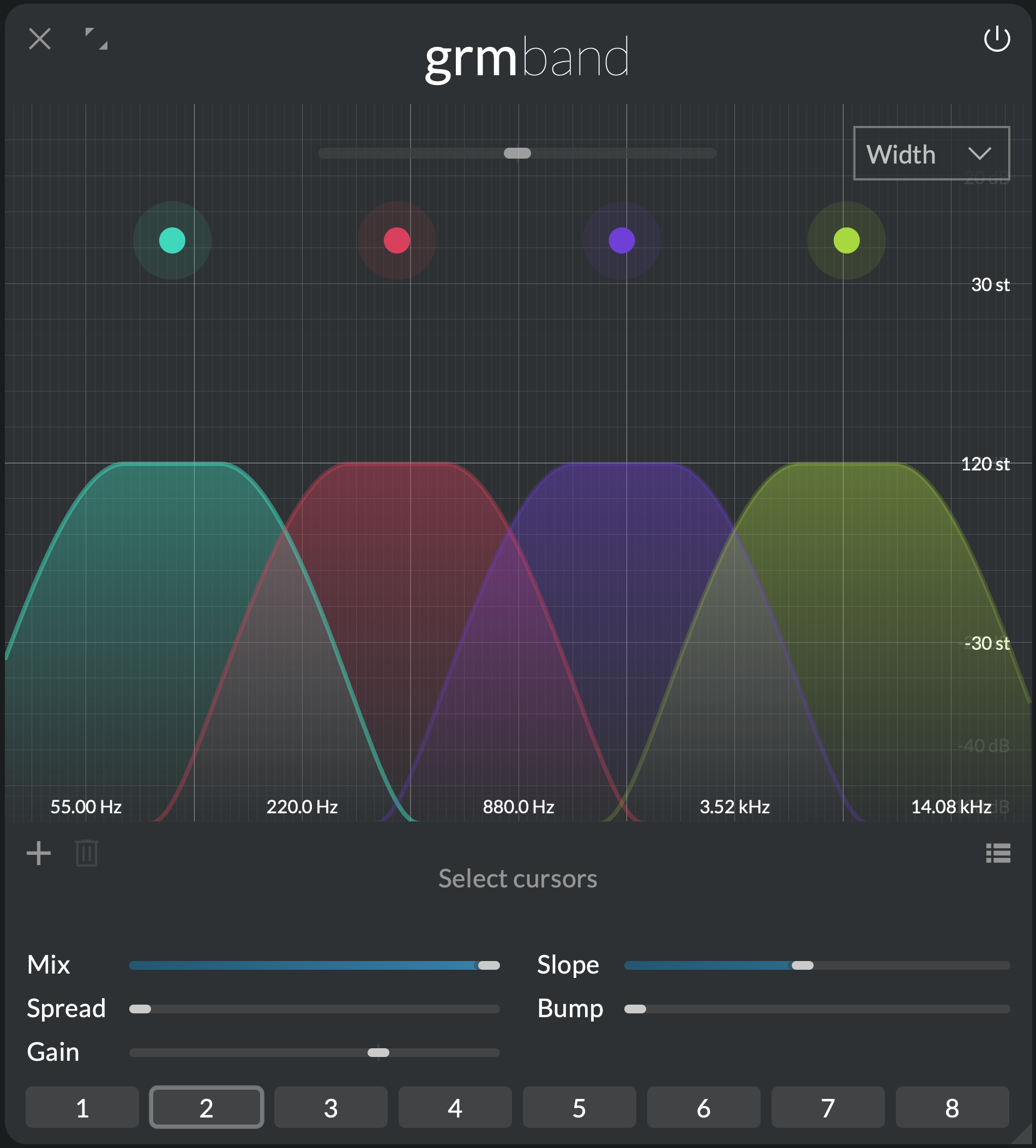1036x1148 pixels.
Task: Select the purple band cursor dot
Action: point(622,240)
